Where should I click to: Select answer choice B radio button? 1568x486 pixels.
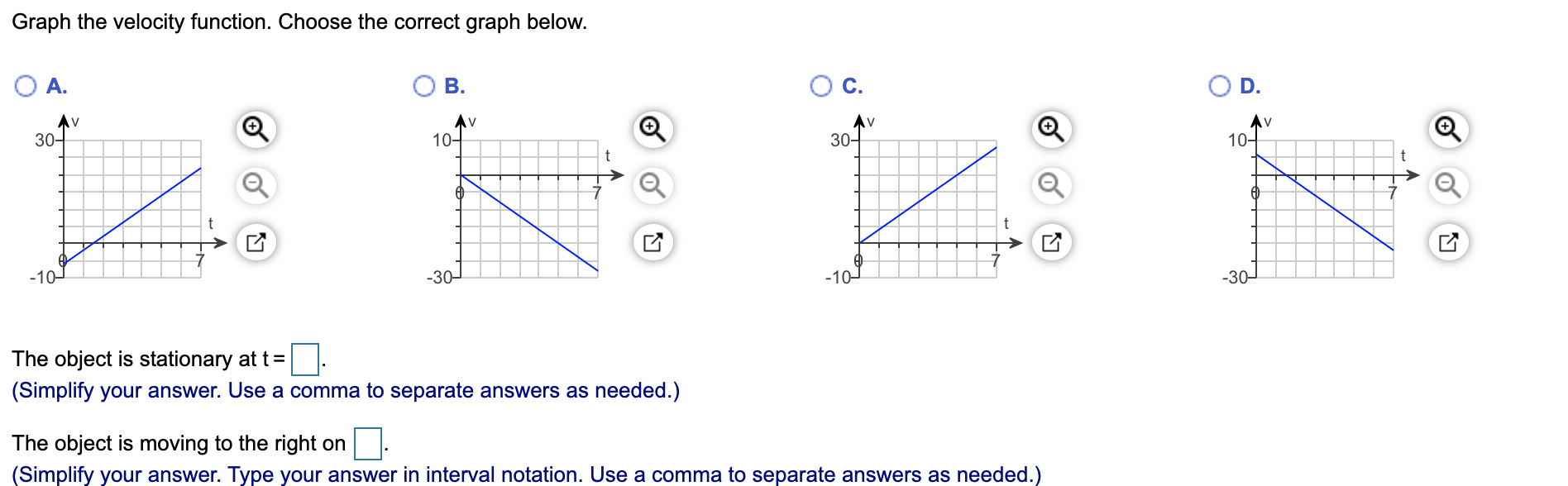click(423, 84)
